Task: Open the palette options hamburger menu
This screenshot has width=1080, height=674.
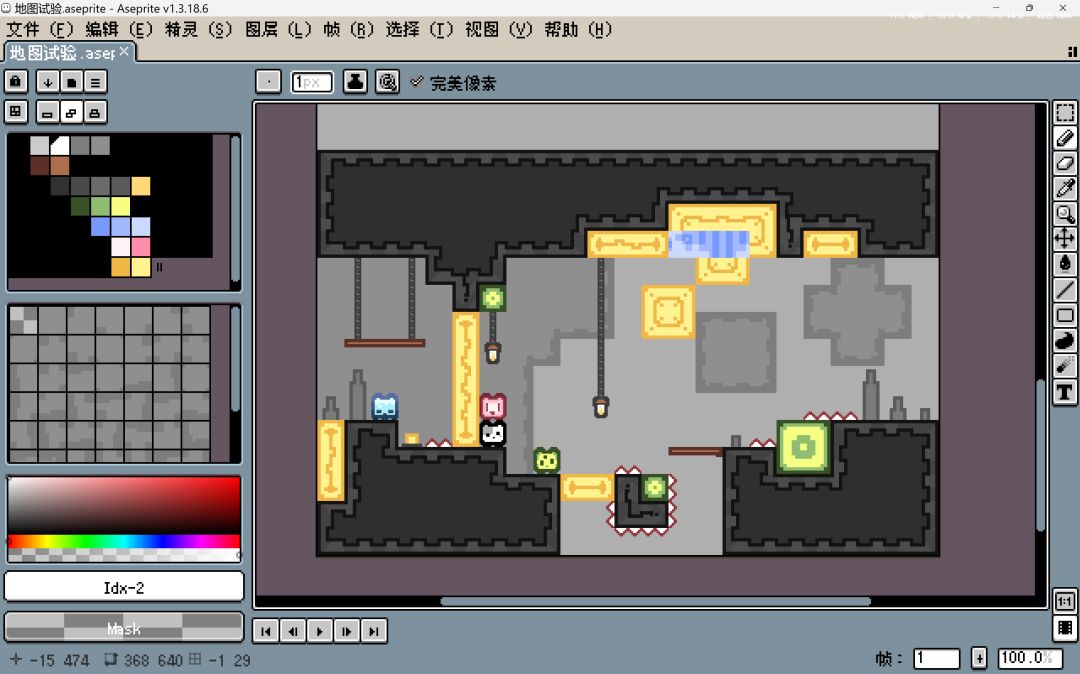Action: [x=95, y=82]
